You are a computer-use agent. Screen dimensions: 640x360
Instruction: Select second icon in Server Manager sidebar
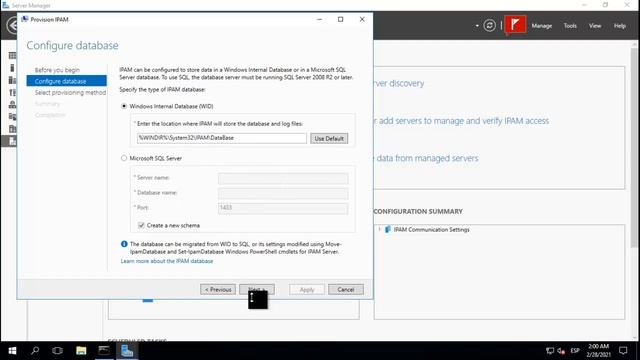13,68
